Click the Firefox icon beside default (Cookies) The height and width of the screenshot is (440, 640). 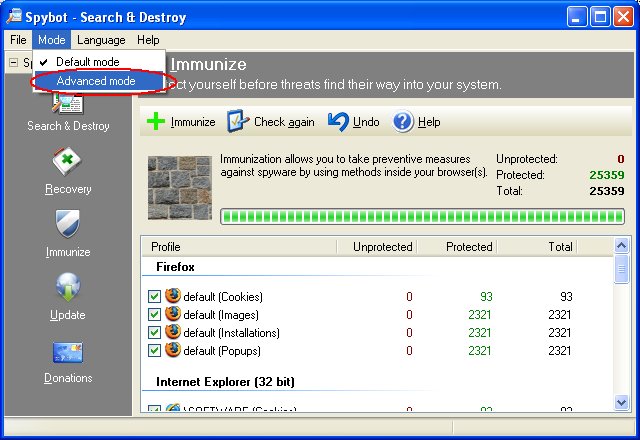pos(173,296)
